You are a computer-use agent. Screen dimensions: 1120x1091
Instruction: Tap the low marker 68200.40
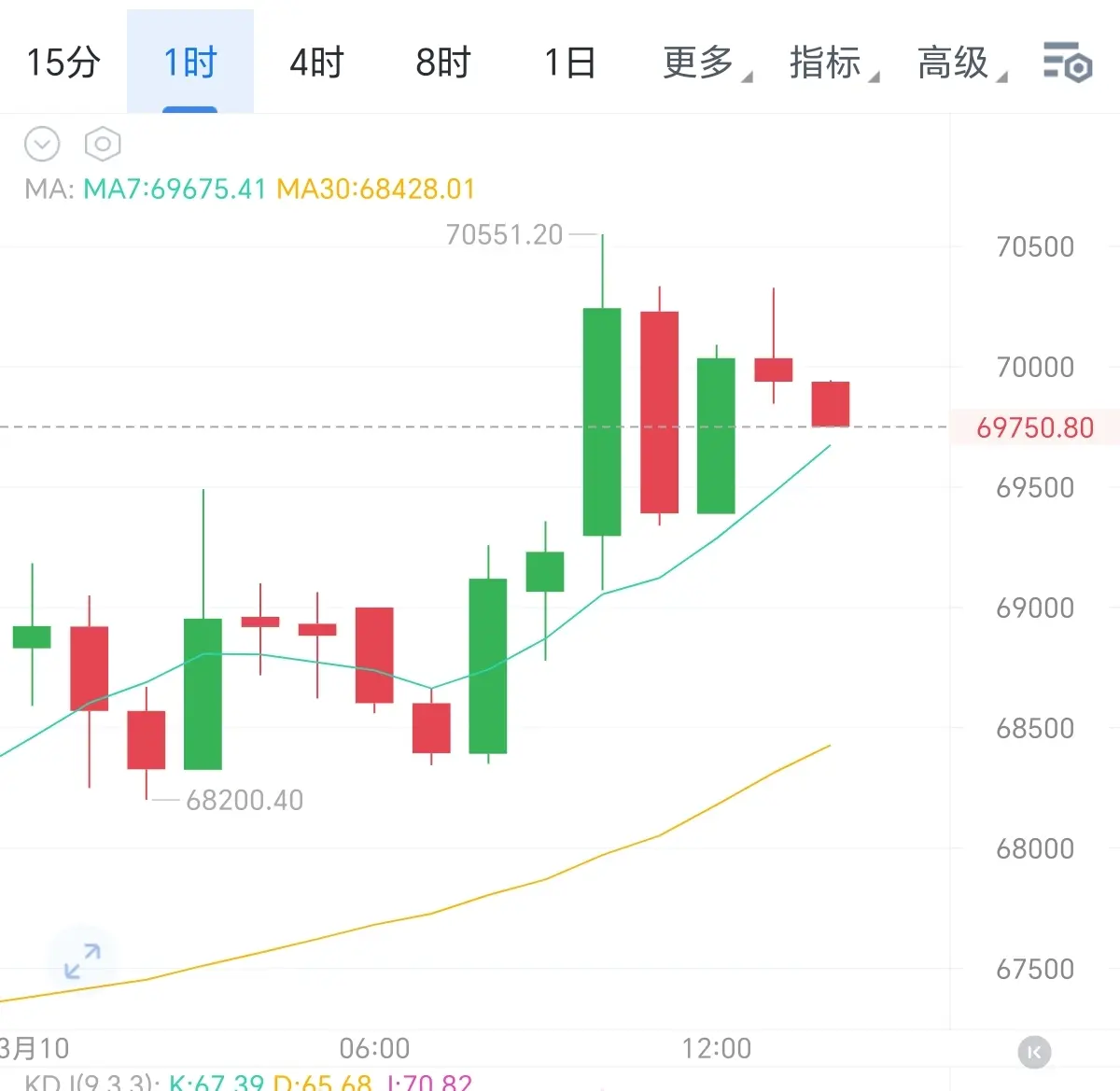[x=245, y=800]
